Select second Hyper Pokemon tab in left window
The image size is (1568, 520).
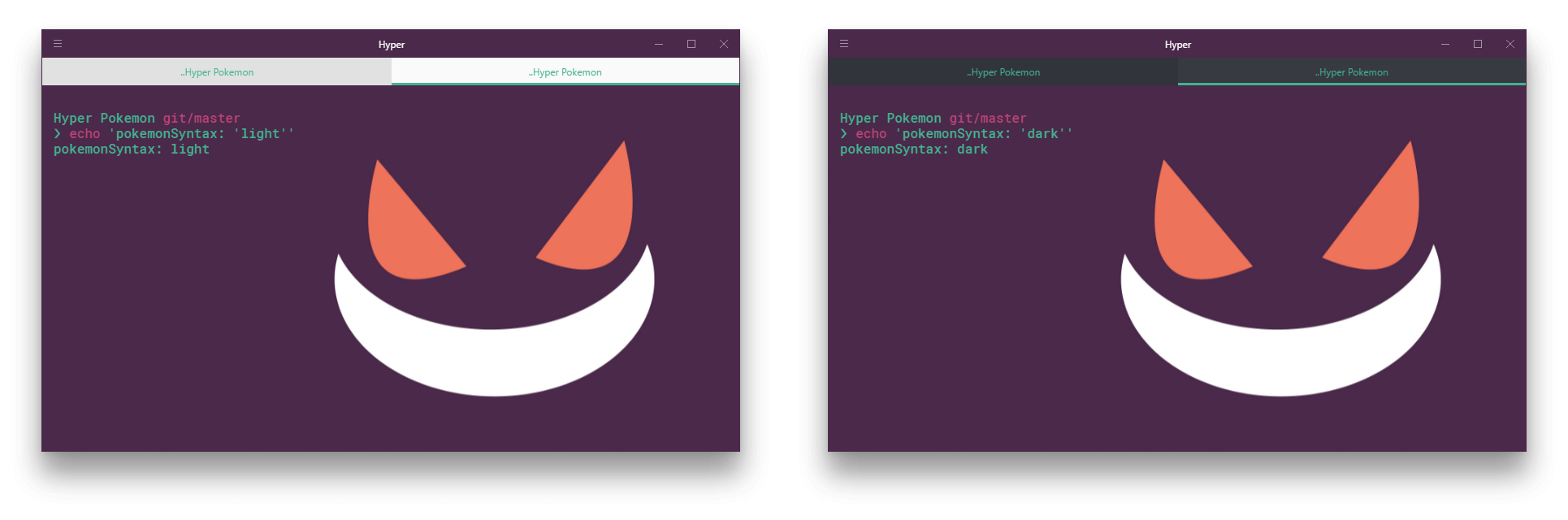click(x=565, y=71)
